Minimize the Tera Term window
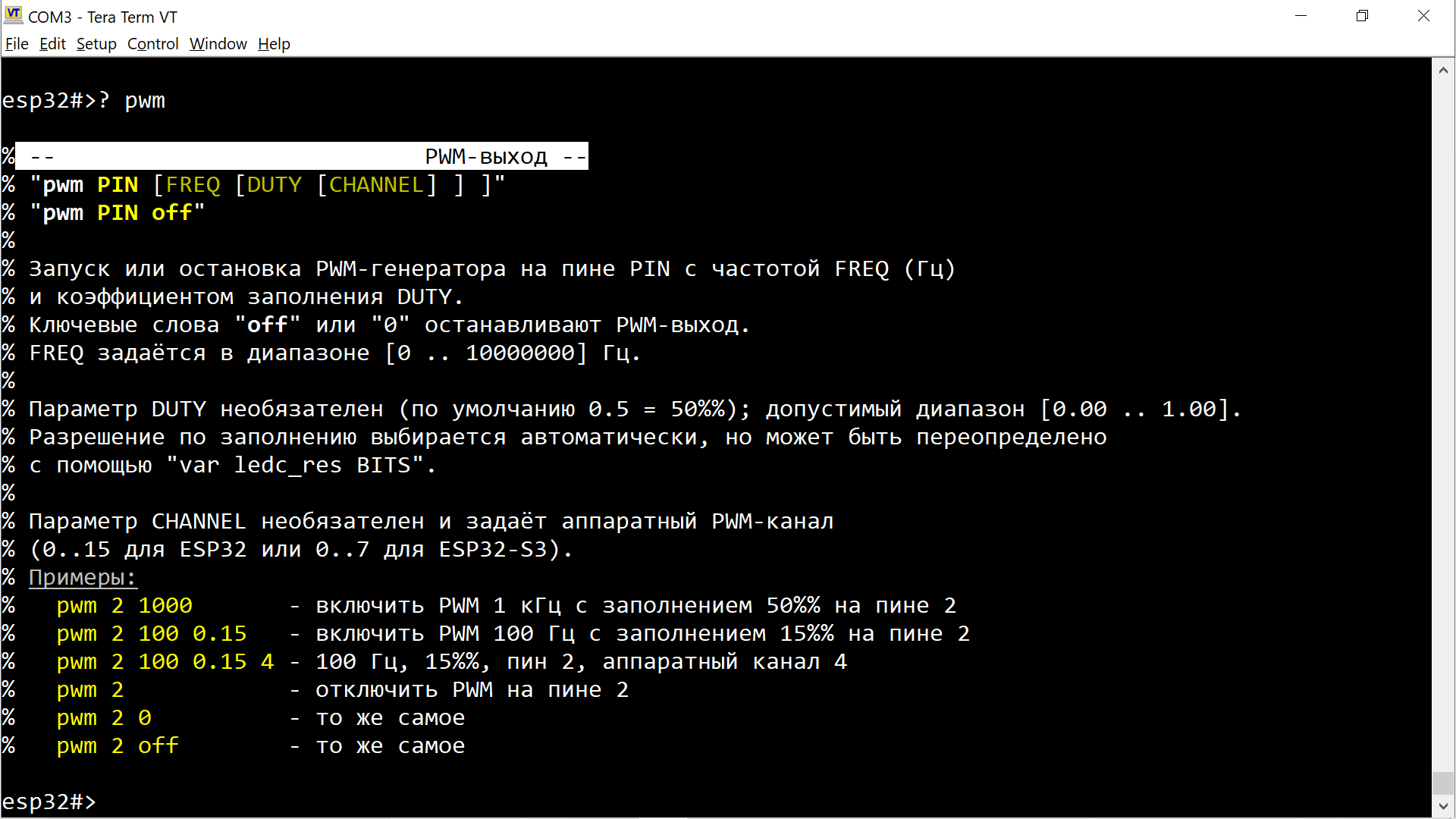The image size is (1456, 819). tap(1301, 16)
